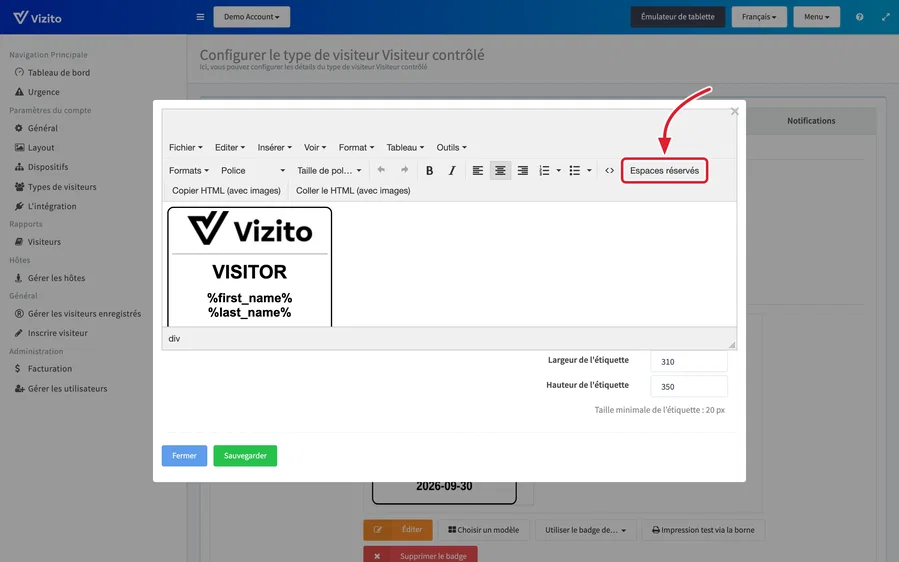
Task: Open the Tableau editor menu
Action: click(405, 147)
